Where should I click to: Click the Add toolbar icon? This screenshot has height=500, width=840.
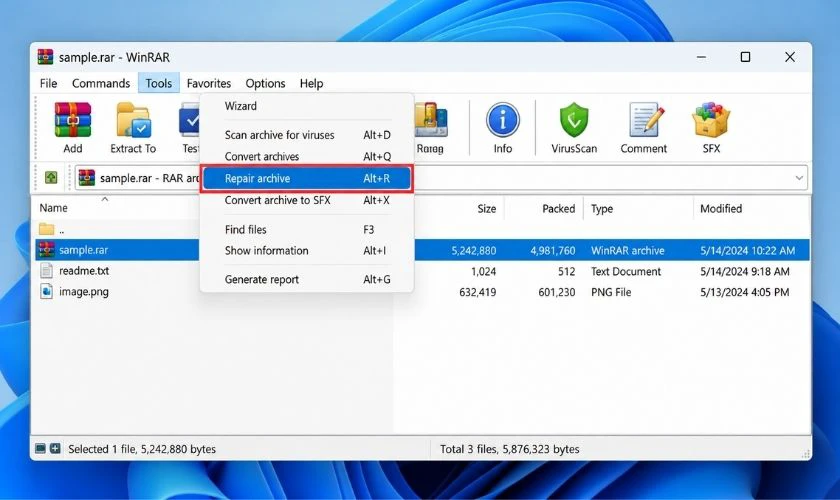pos(72,128)
